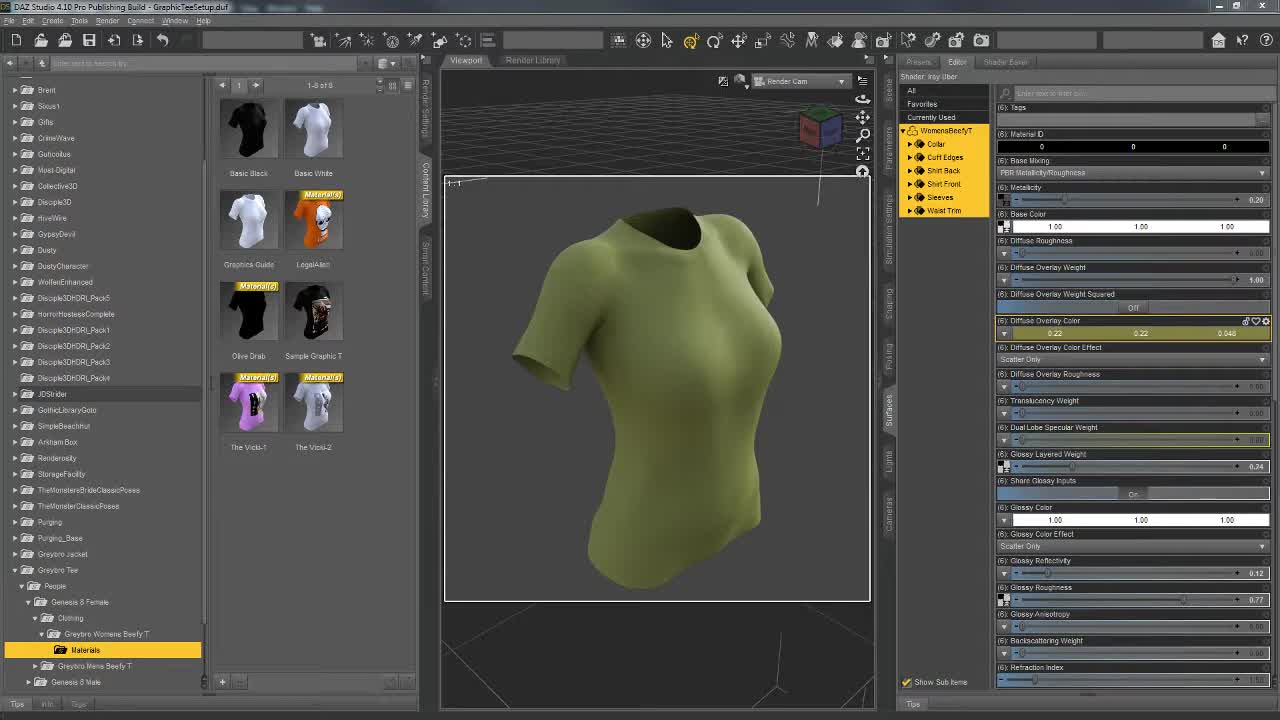
Task: Click viewport Orbit camera control
Action: click(862, 98)
